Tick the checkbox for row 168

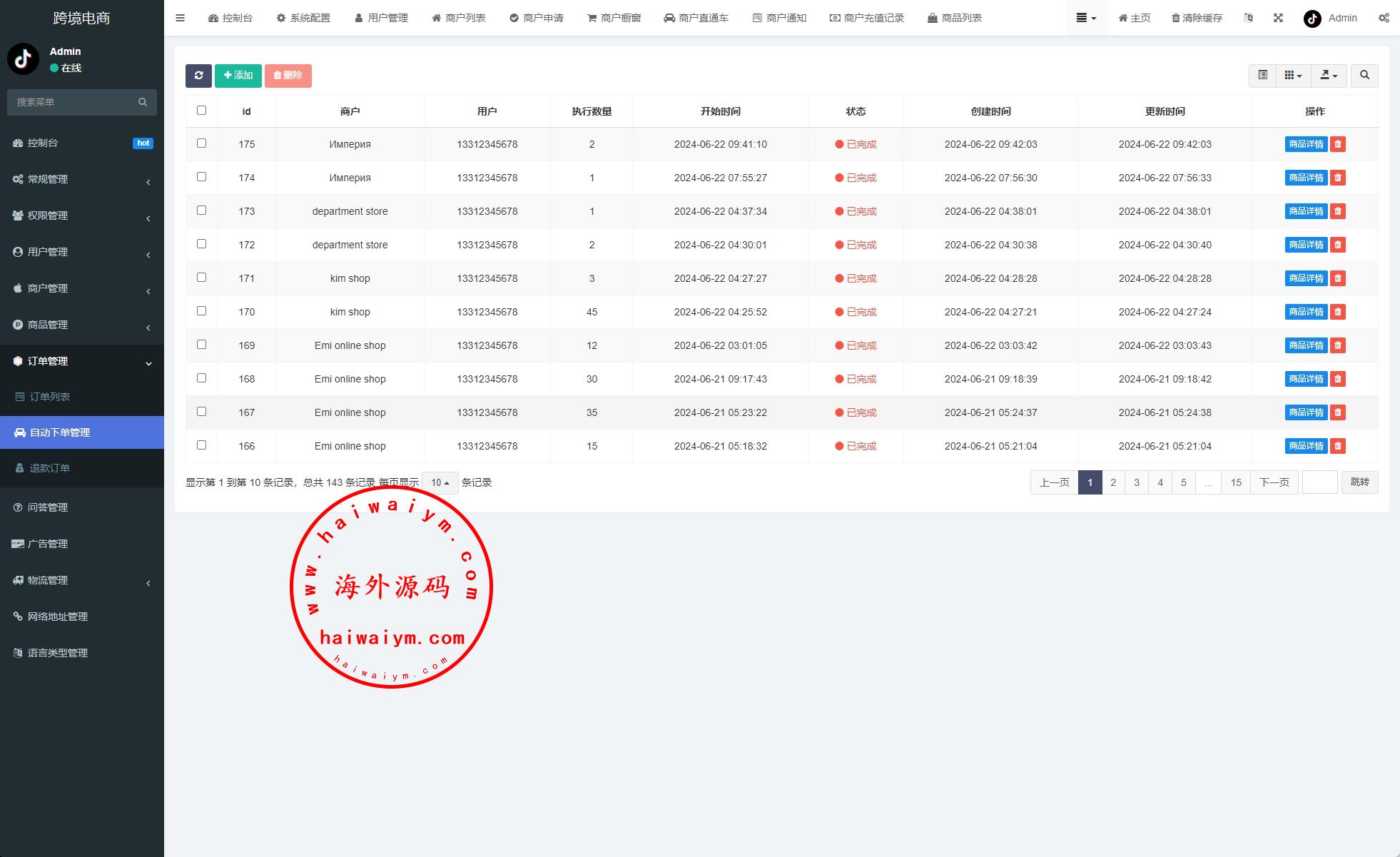tap(201, 378)
